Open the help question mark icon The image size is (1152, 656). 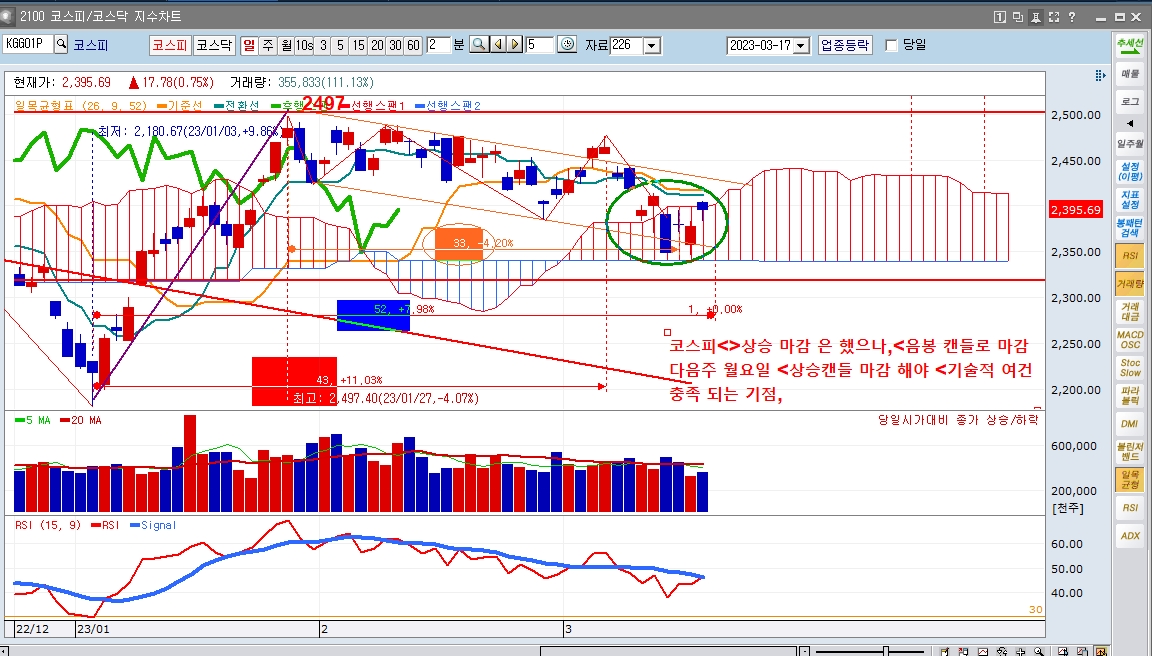[x=1072, y=16]
